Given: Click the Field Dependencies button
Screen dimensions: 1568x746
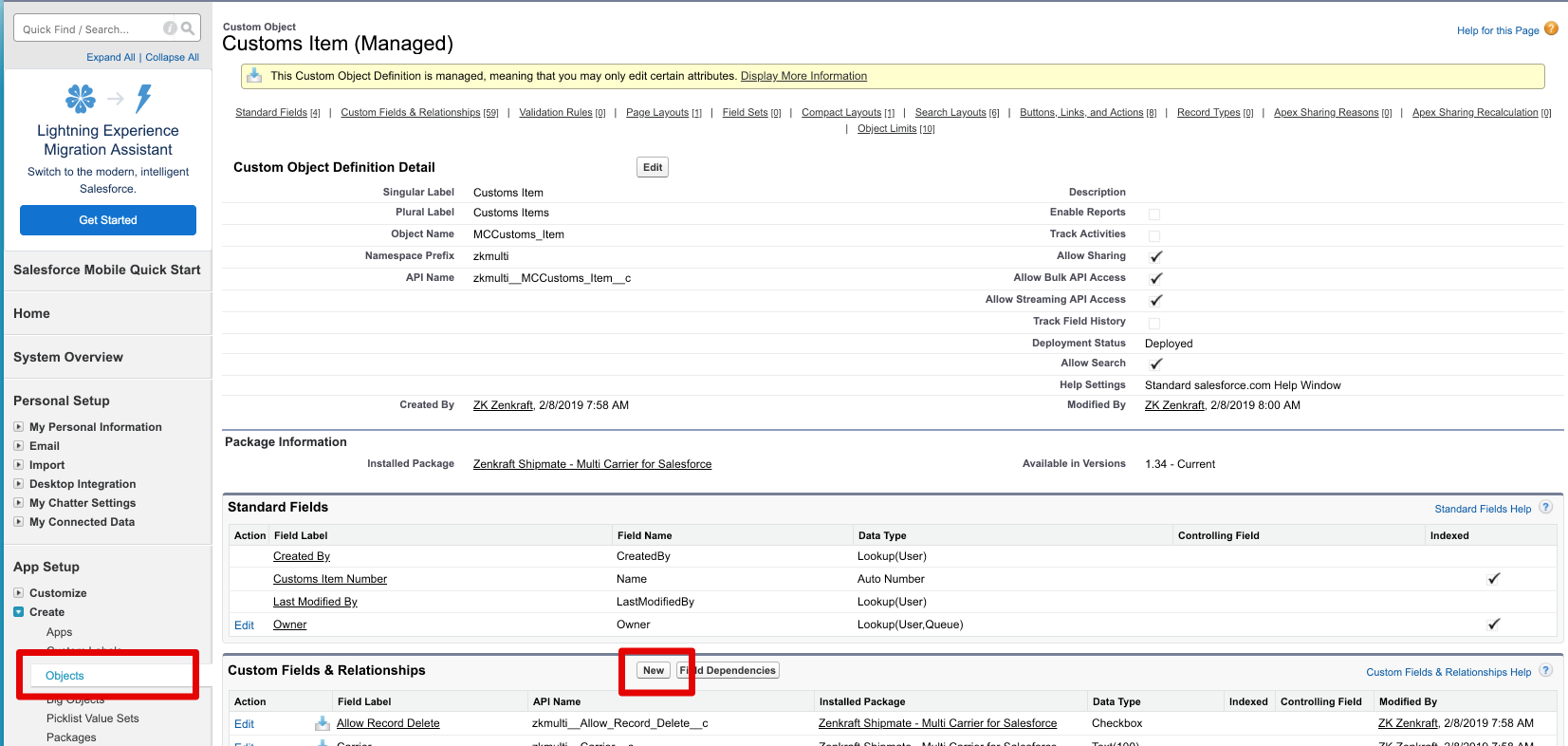Looking at the screenshot, I should point(729,670).
